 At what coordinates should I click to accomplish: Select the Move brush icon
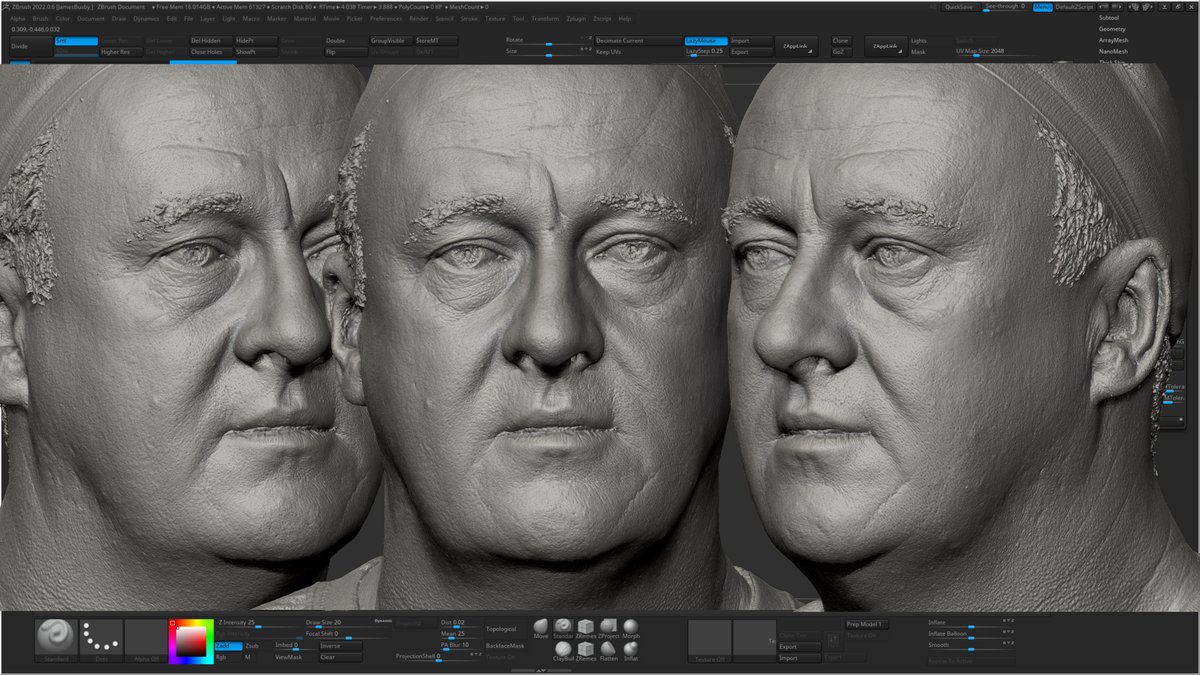click(539, 628)
